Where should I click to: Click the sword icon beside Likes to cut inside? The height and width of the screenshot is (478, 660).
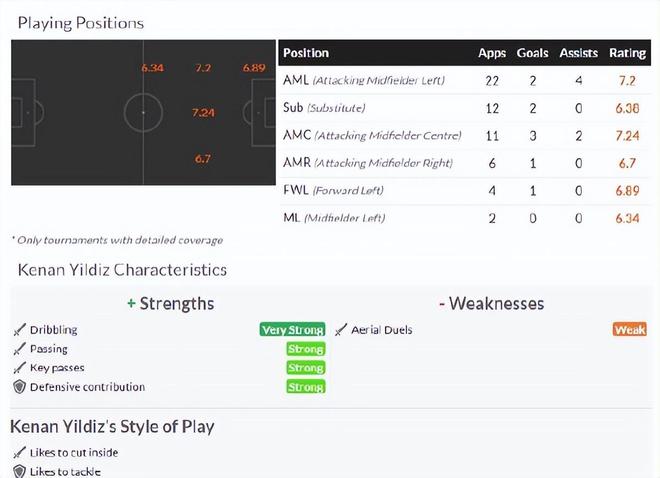point(19,453)
